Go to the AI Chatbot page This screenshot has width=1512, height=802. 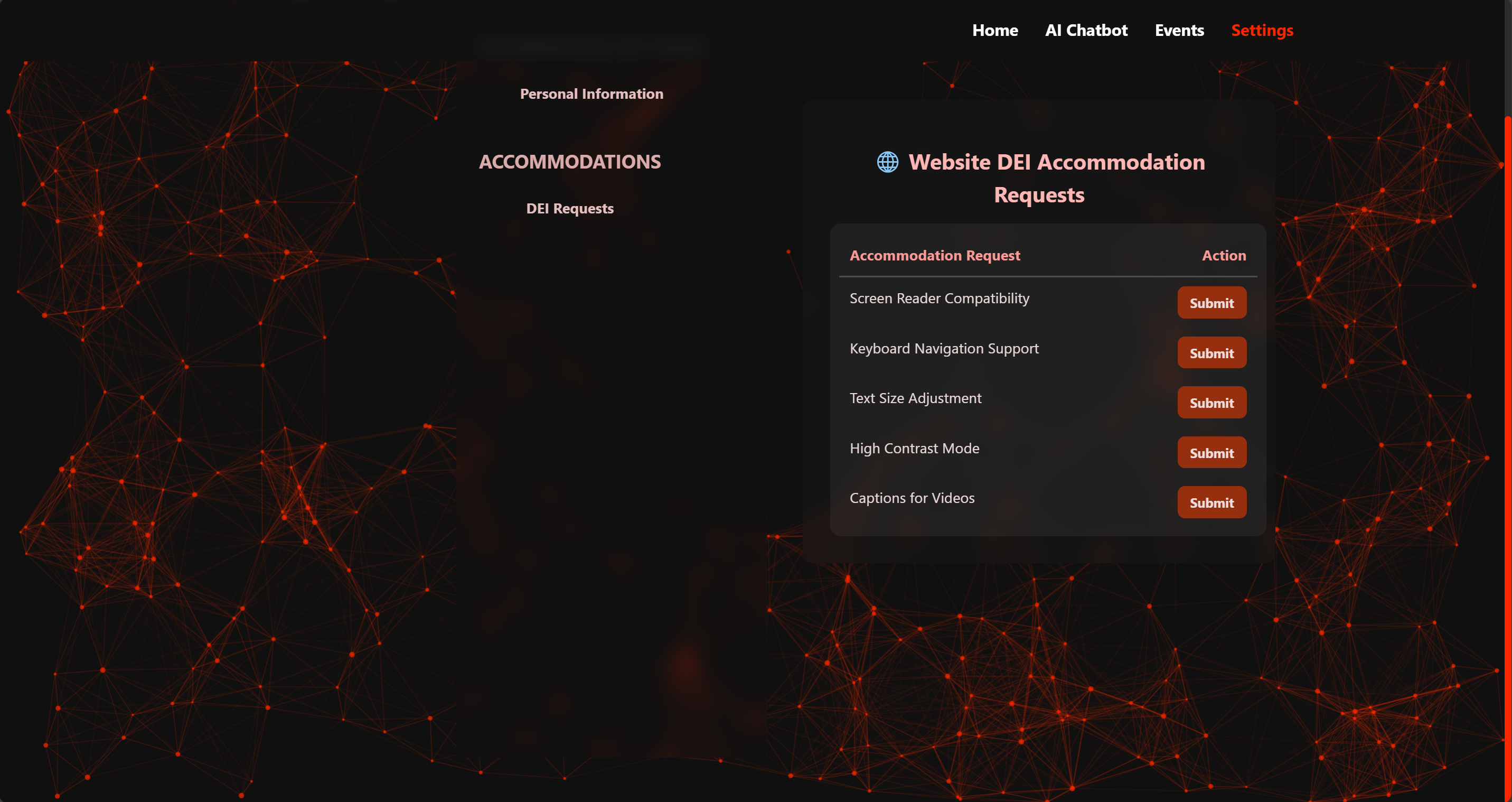(x=1086, y=31)
